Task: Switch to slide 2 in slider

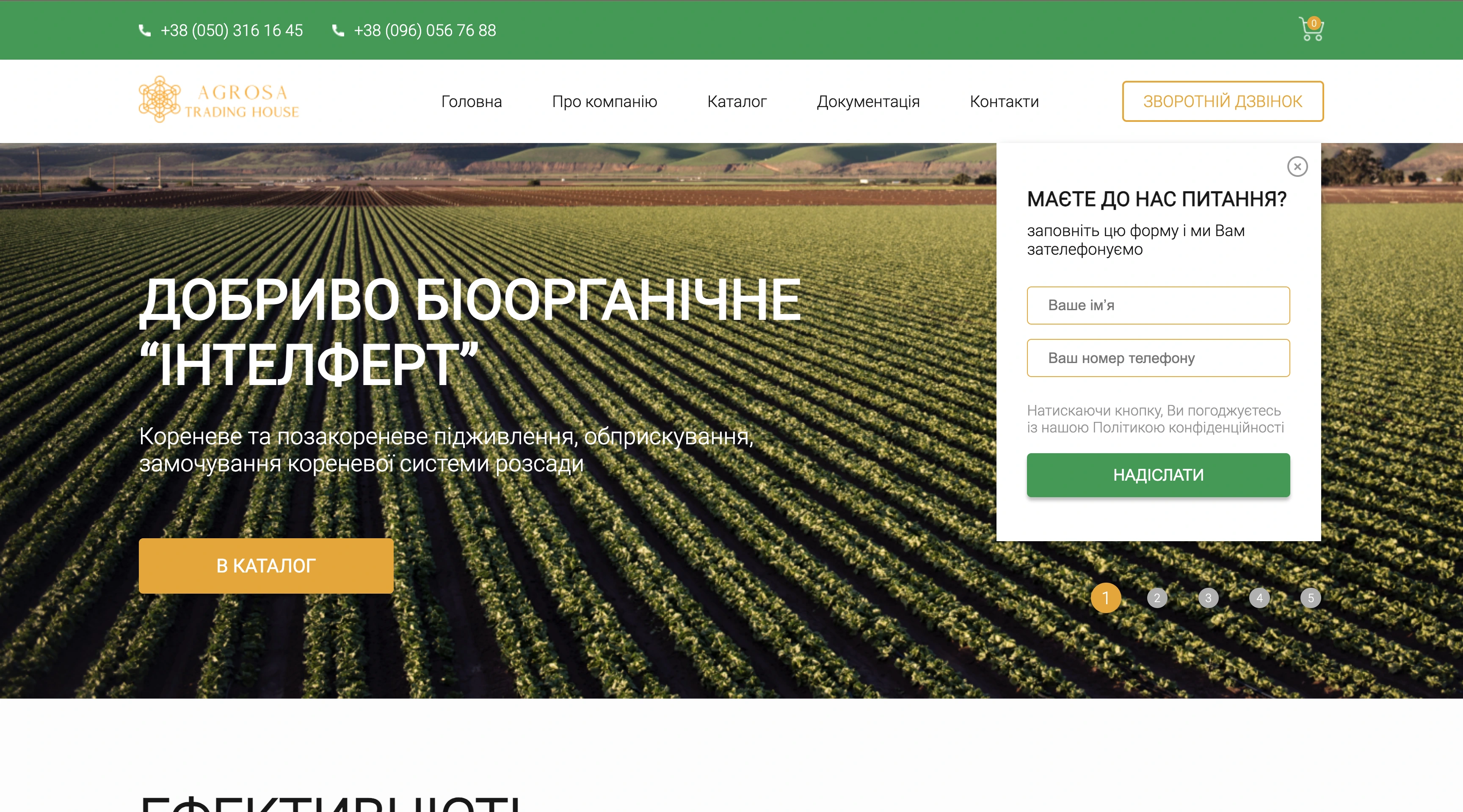Action: tap(1157, 597)
